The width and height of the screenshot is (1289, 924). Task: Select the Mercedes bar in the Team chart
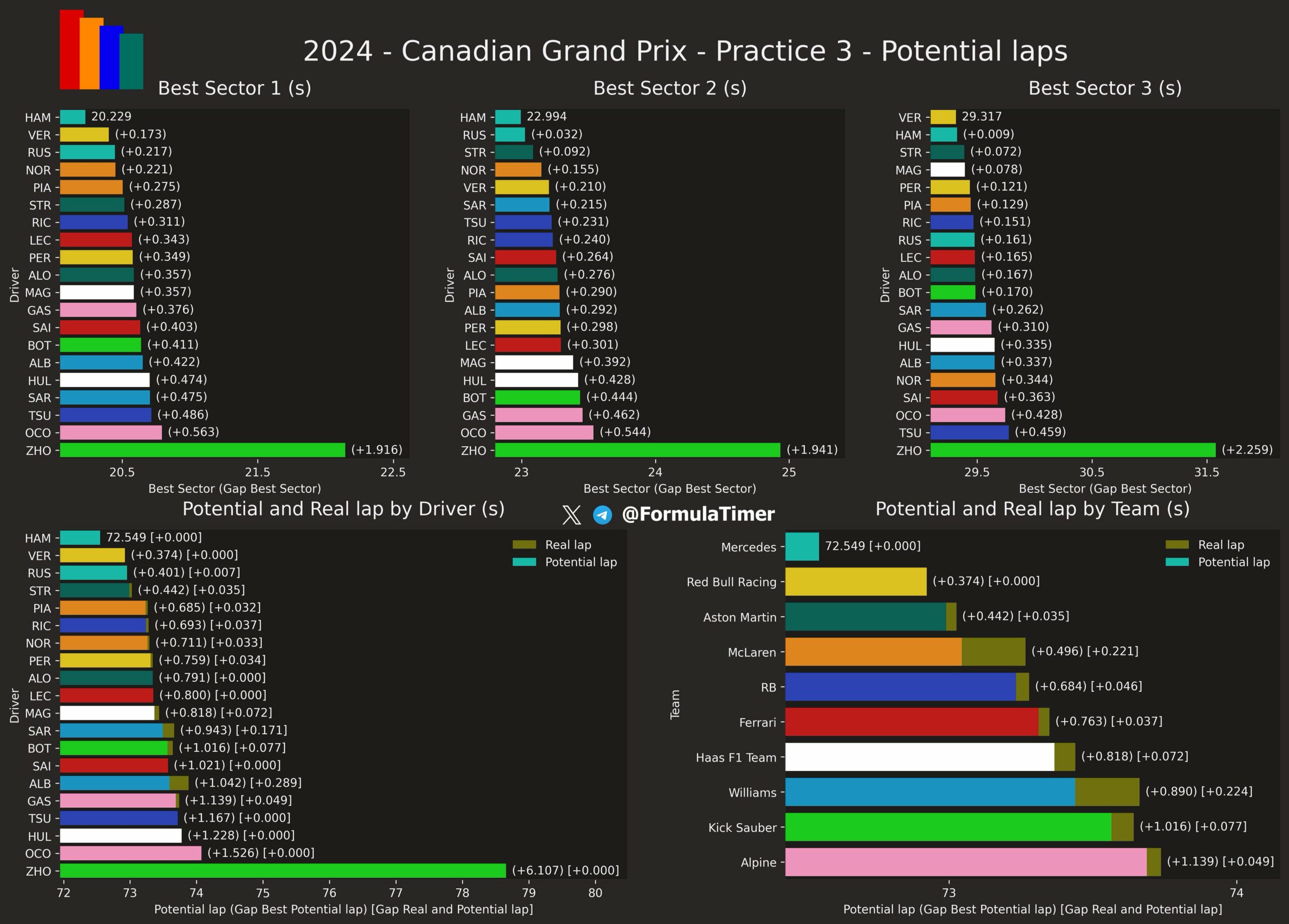point(802,546)
